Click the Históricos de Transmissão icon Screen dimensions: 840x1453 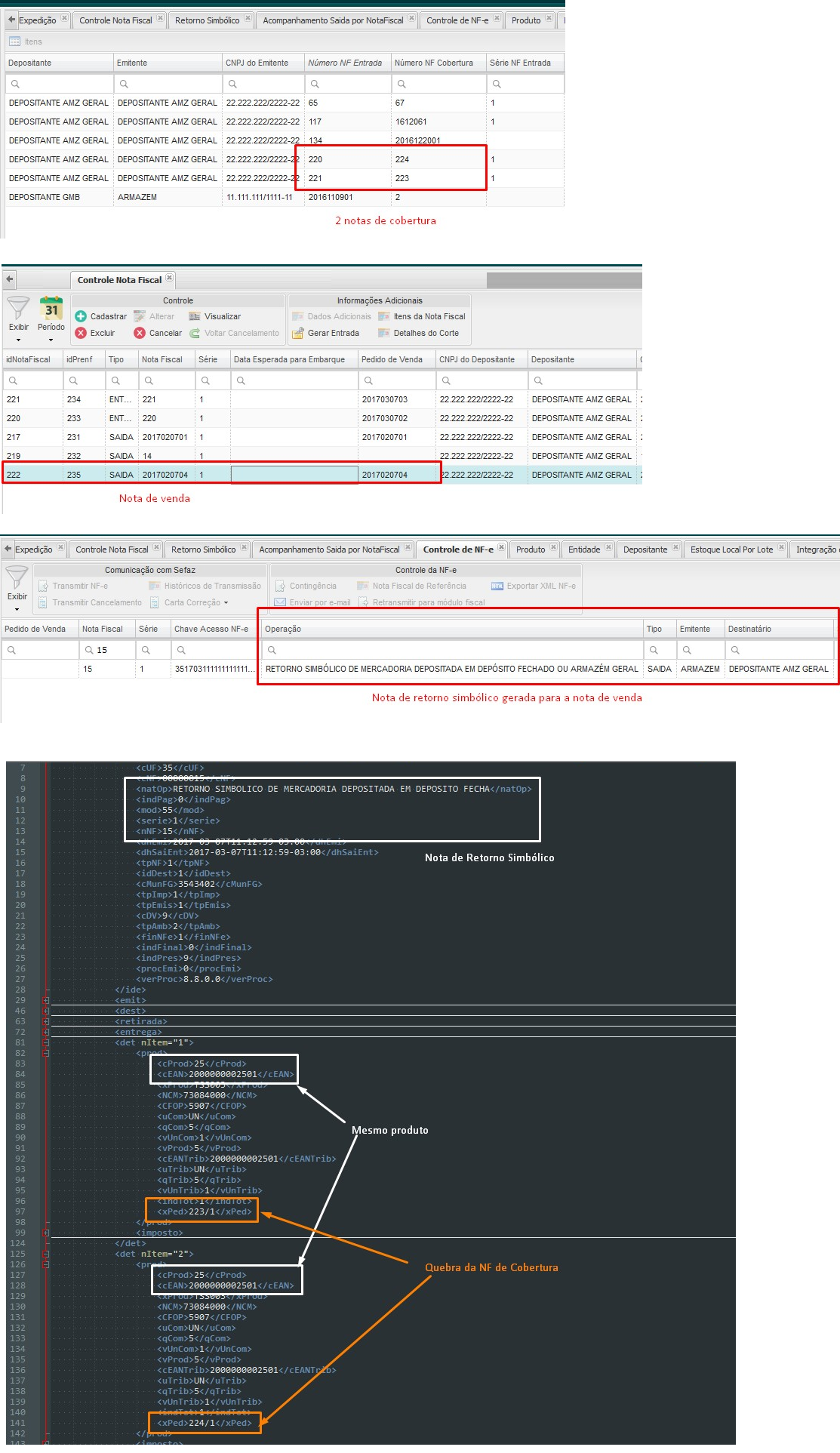(155, 586)
